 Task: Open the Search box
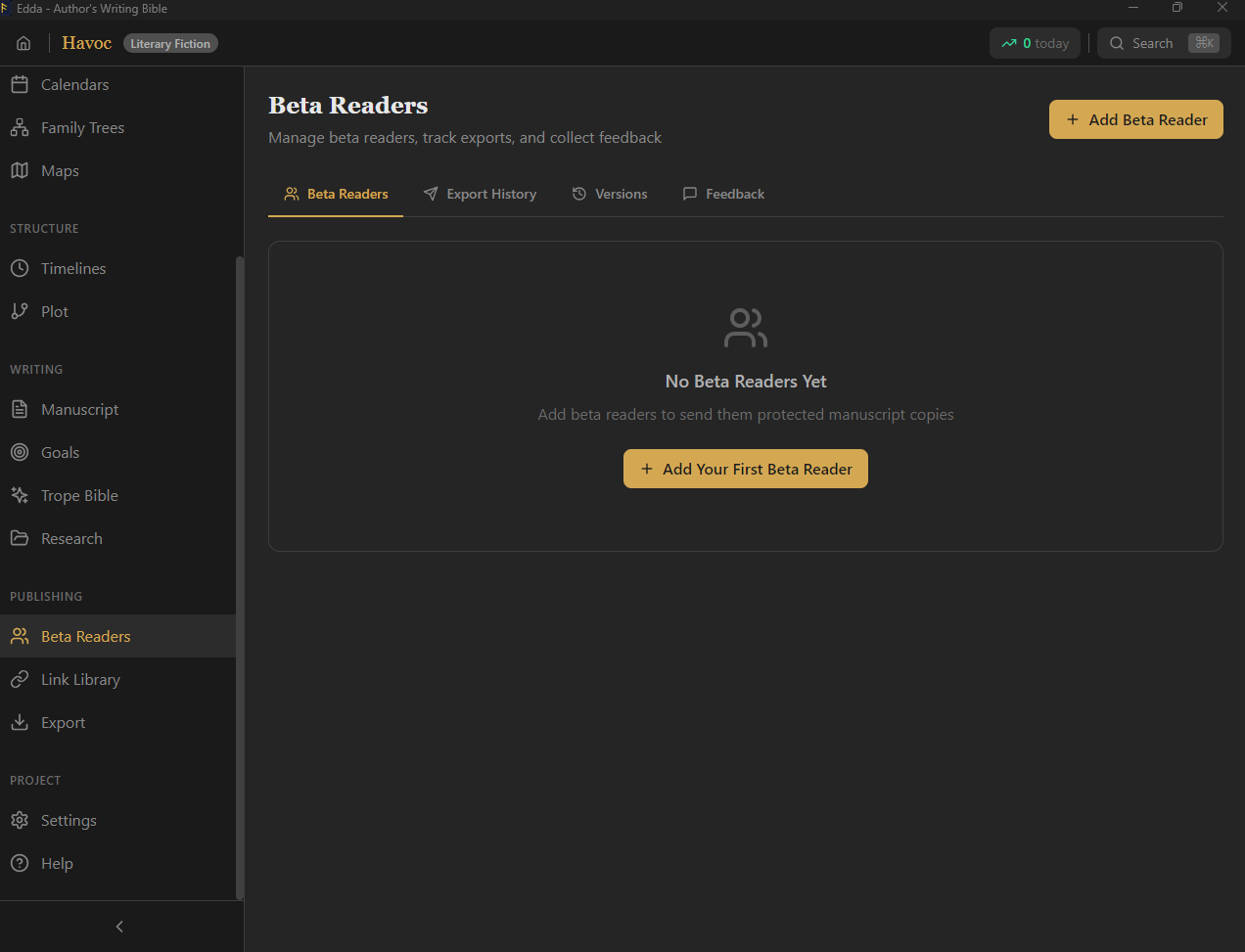tap(1164, 43)
